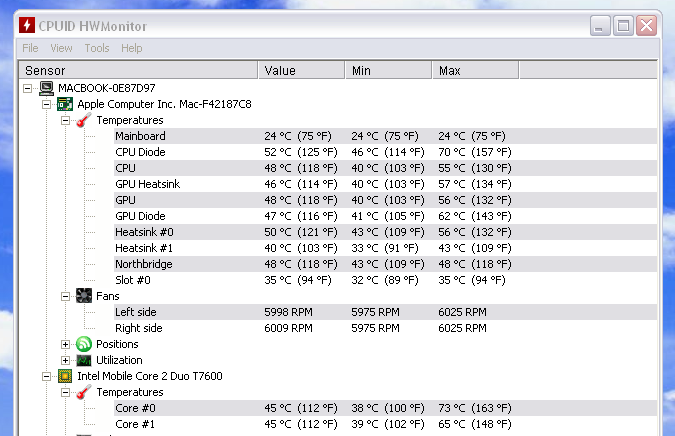675x436 pixels.
Task: Click the Positions group label
Action: coord(117,344)
